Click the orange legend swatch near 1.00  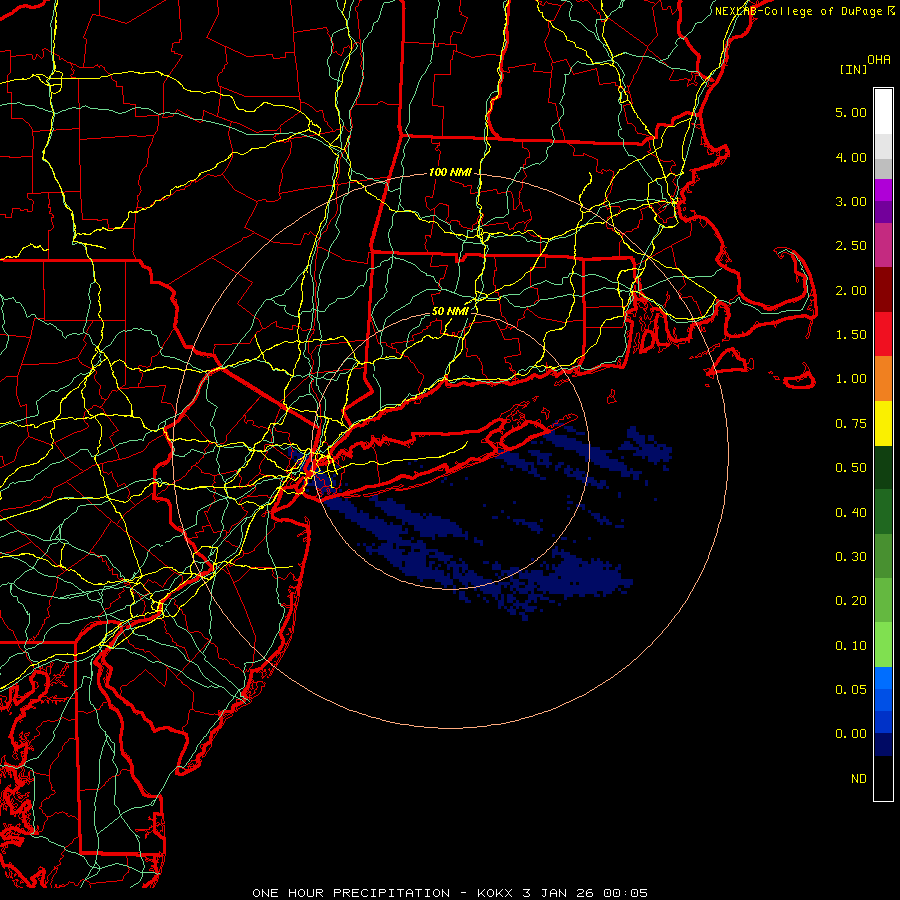coord(883,378)
